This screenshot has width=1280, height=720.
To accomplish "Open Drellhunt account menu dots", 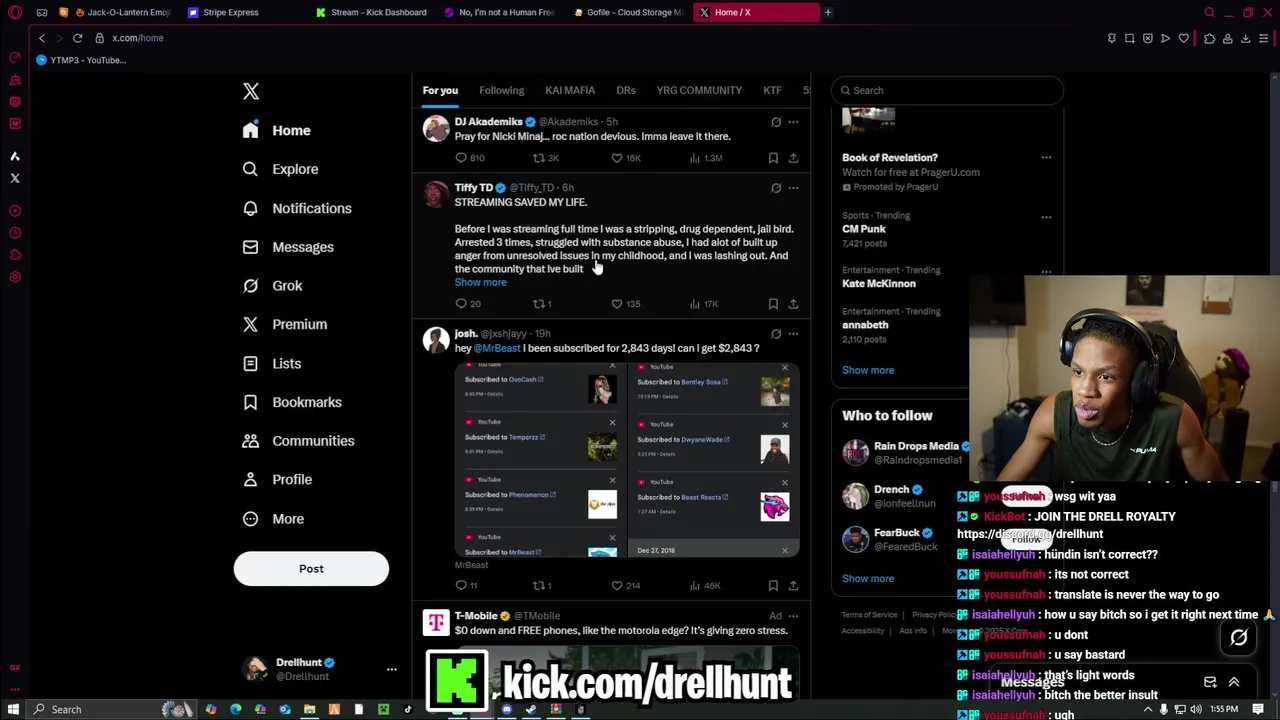I will 392,669.
